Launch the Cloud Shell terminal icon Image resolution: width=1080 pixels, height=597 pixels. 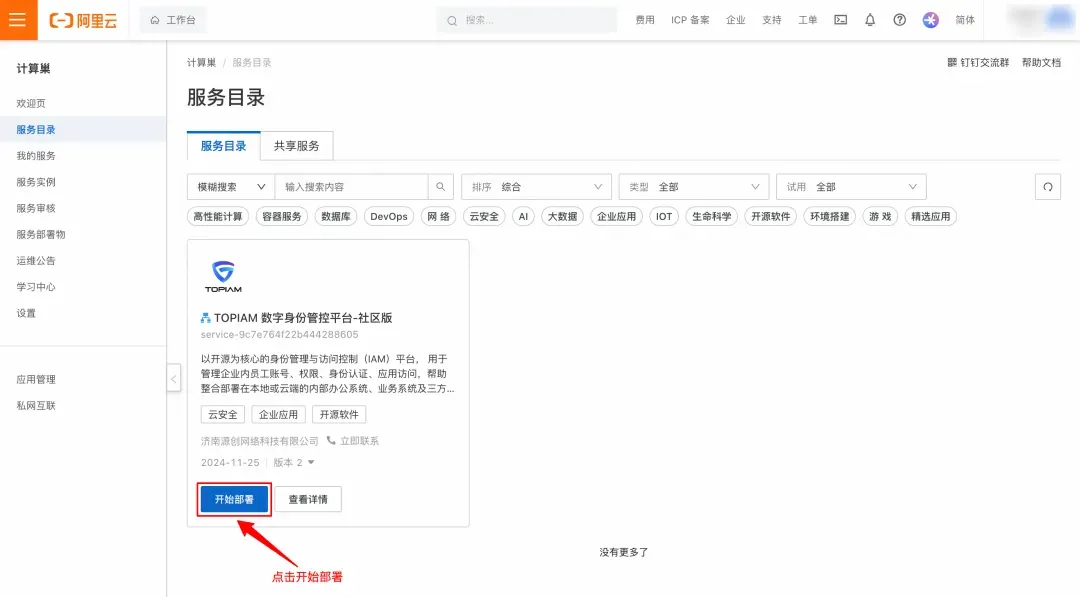[840, 20]
